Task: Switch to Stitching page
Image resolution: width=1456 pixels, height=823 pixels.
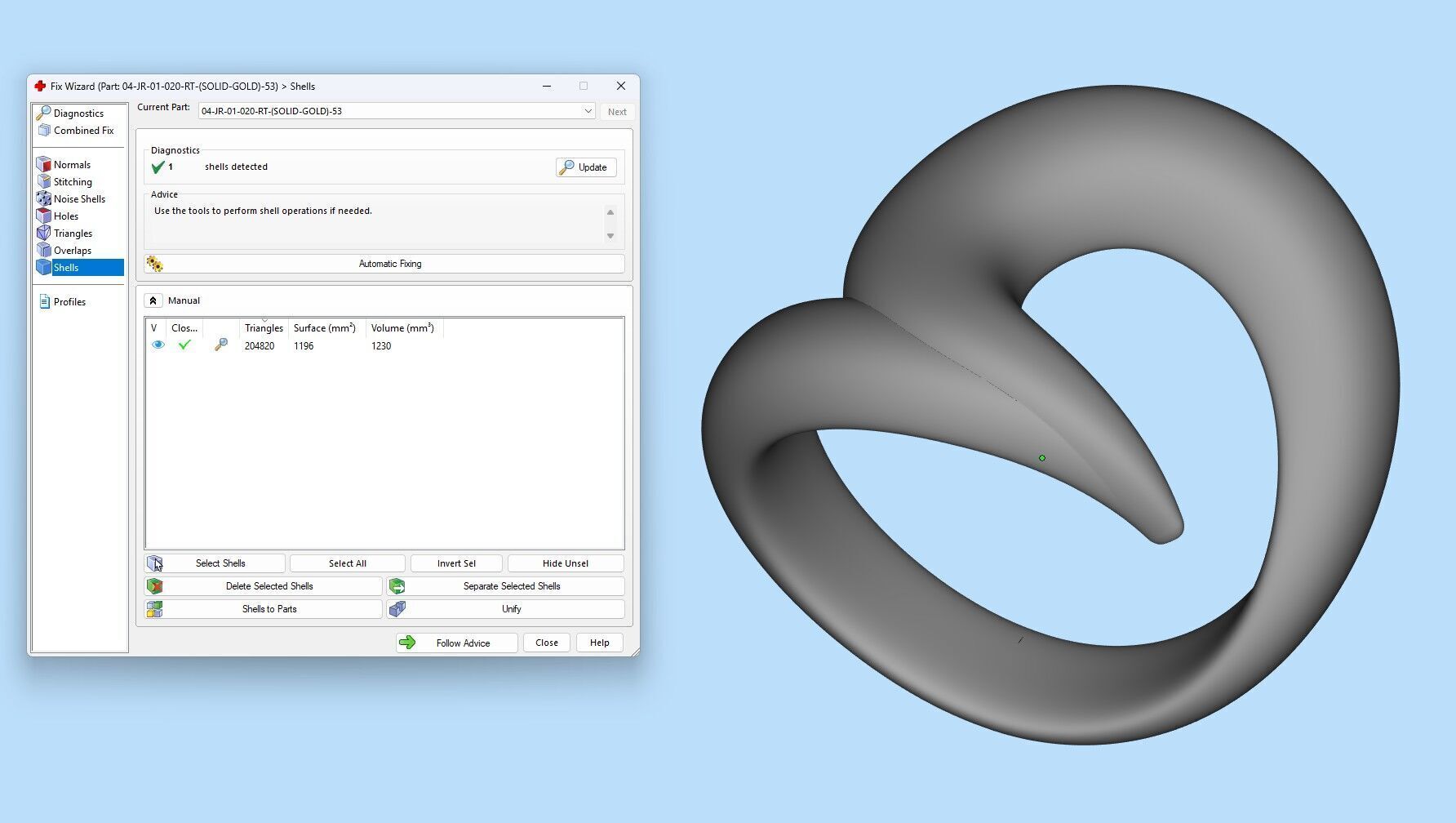Action: pos(73,182)
